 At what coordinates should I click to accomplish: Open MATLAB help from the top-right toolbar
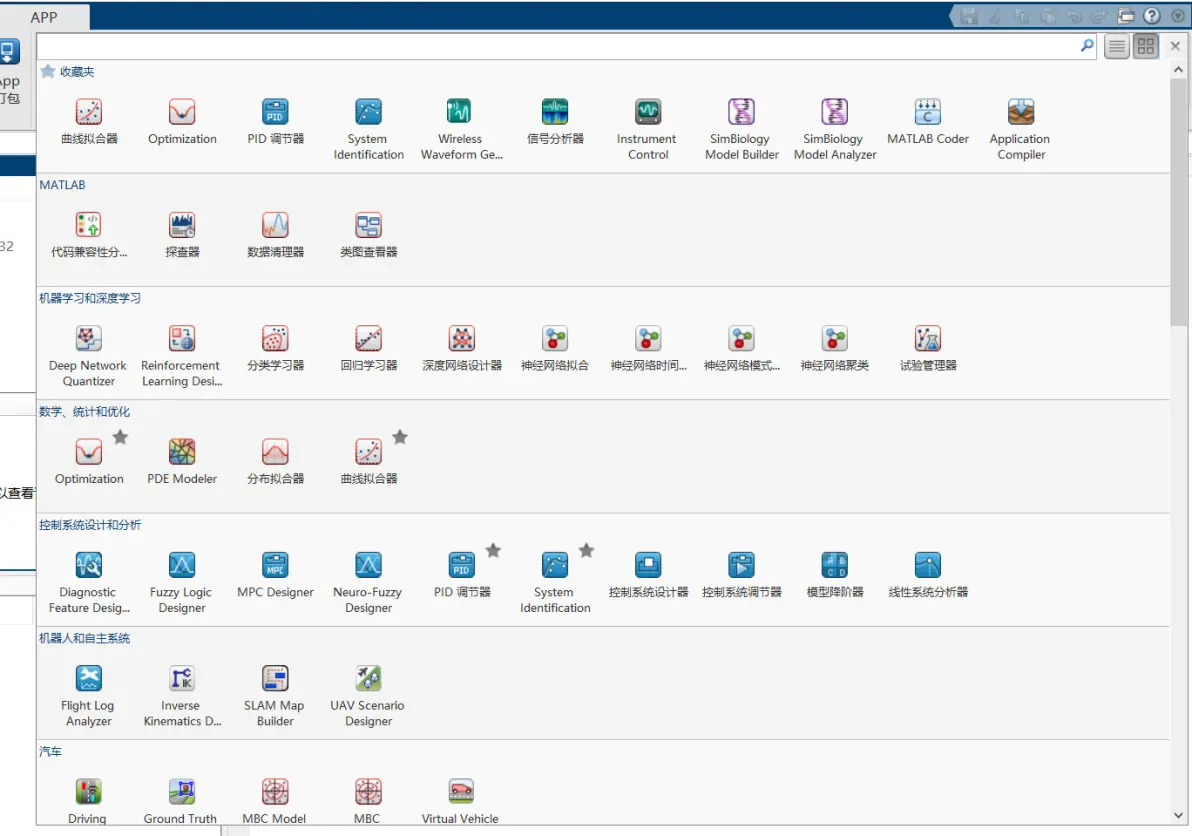click(1152, 16)
